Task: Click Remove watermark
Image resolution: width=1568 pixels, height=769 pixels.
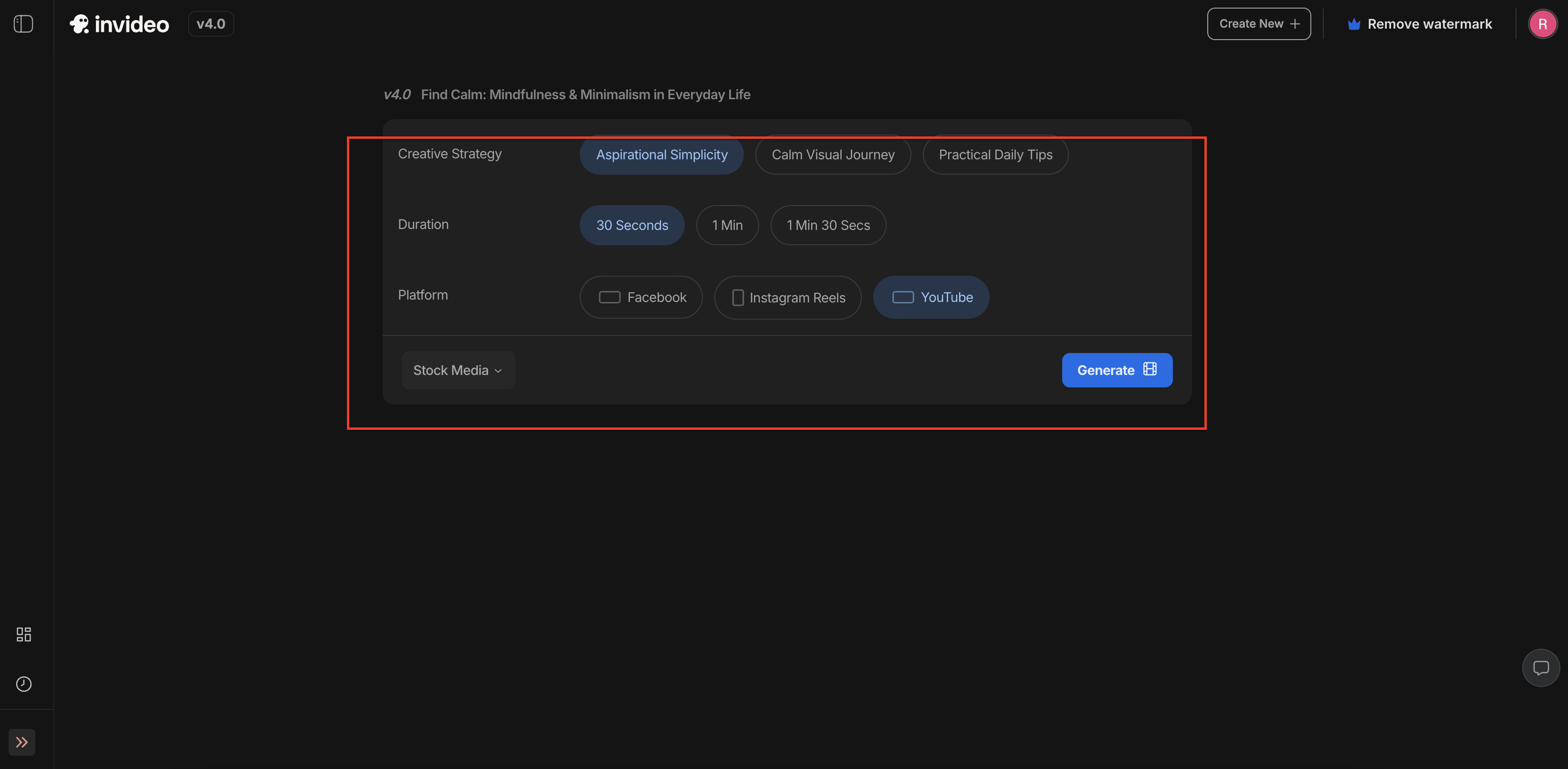Action: [x=1431, y=24]
